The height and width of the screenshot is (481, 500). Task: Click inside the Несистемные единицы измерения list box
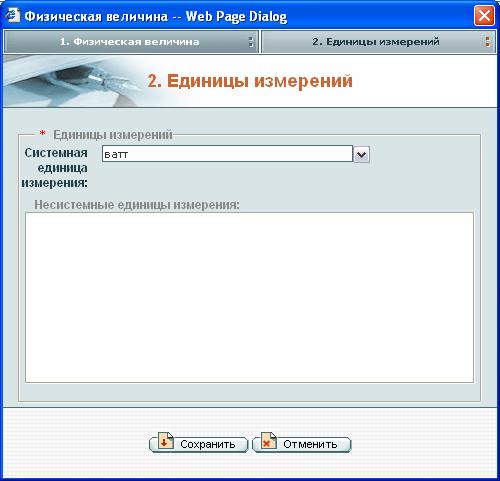[x=249, y=297]
